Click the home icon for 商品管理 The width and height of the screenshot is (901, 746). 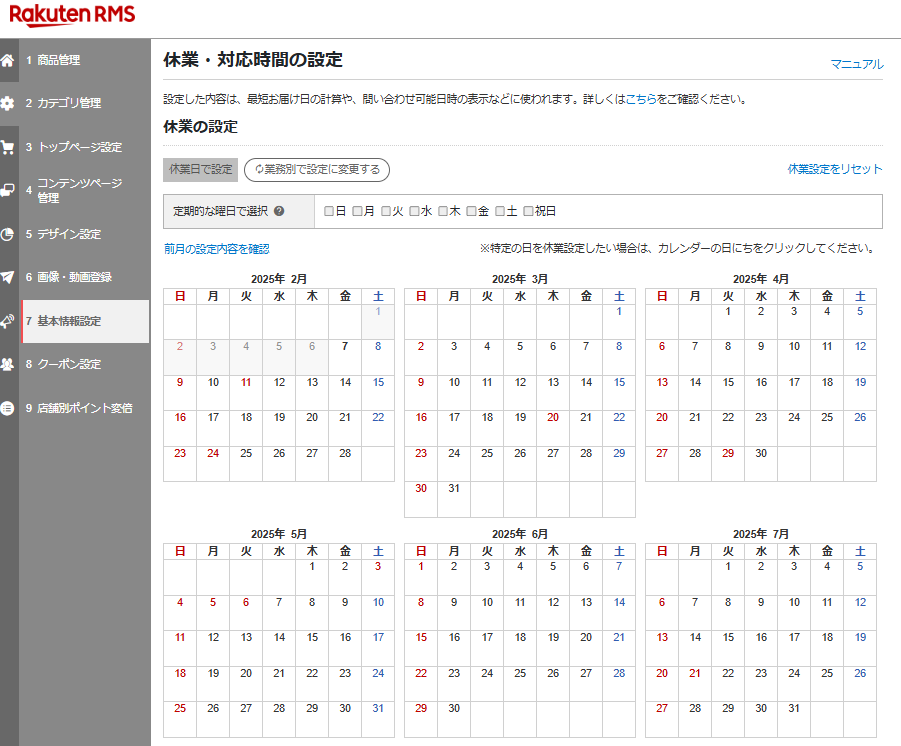click(8, 60)
